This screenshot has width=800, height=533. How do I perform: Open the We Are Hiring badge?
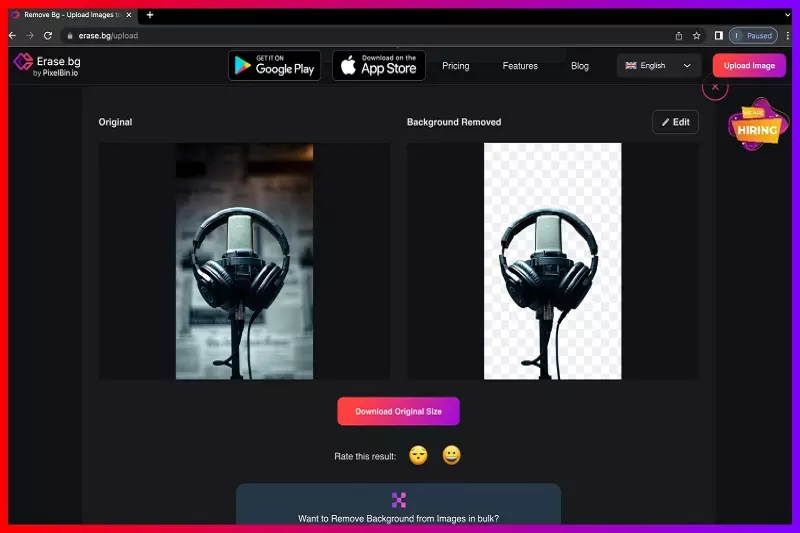[758, 125]
